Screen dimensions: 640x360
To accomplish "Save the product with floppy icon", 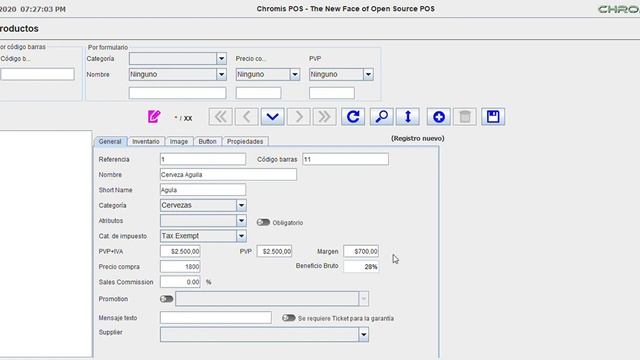I will [x=493, y=117].
